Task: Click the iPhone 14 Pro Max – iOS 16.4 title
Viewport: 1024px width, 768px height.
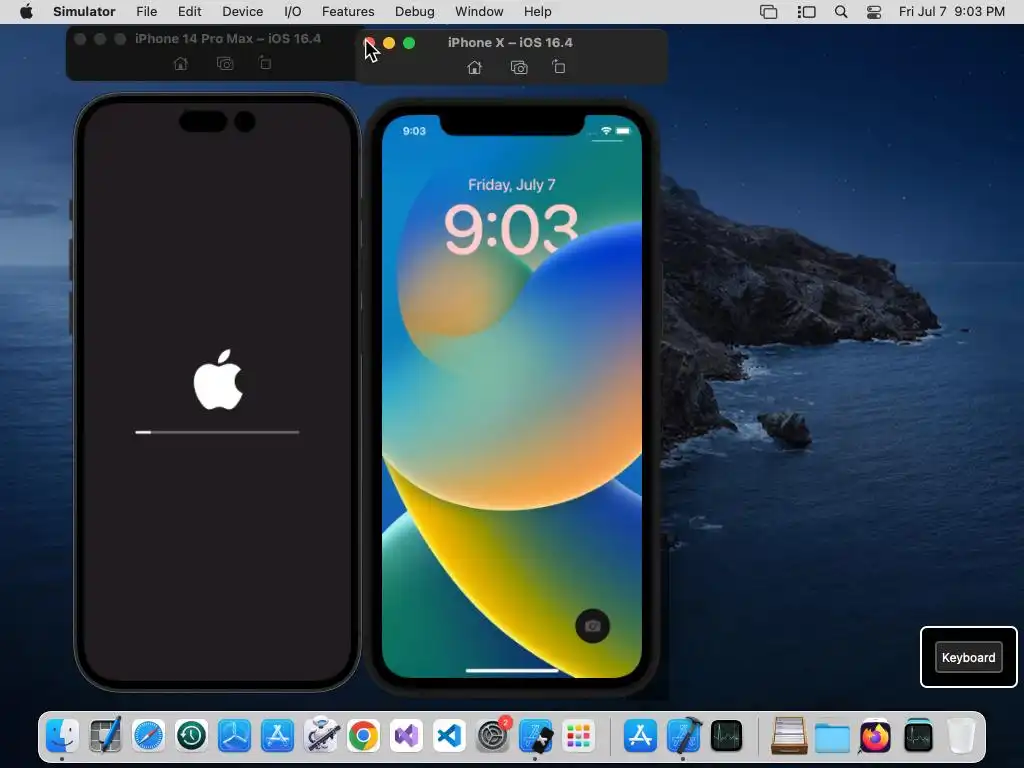Action: click(x=228, y=39)
